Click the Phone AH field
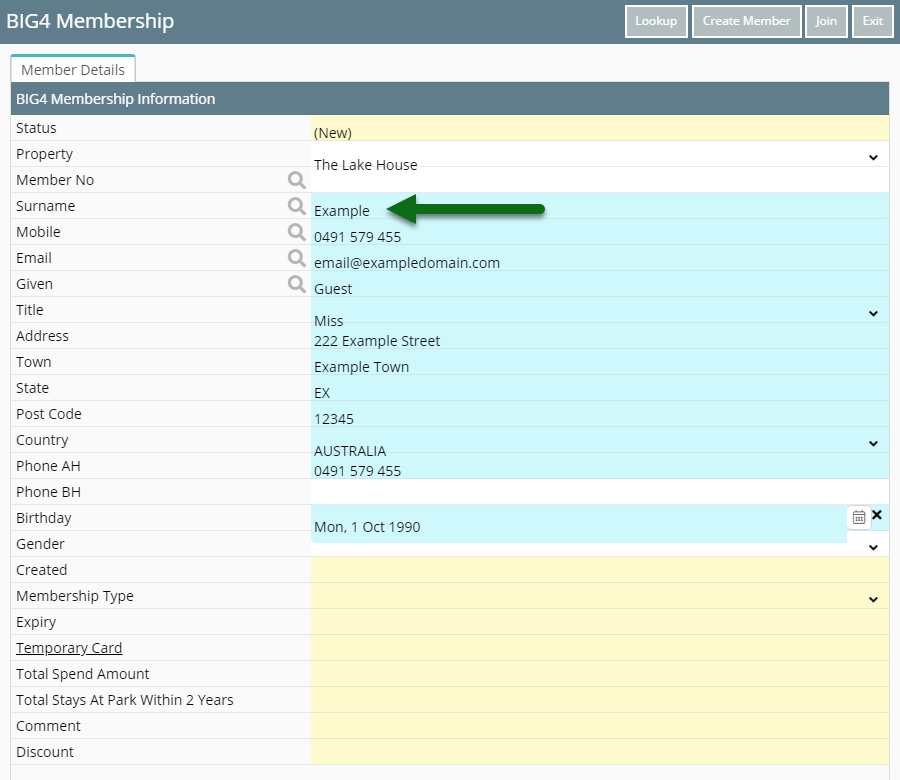 click(600, 466)
